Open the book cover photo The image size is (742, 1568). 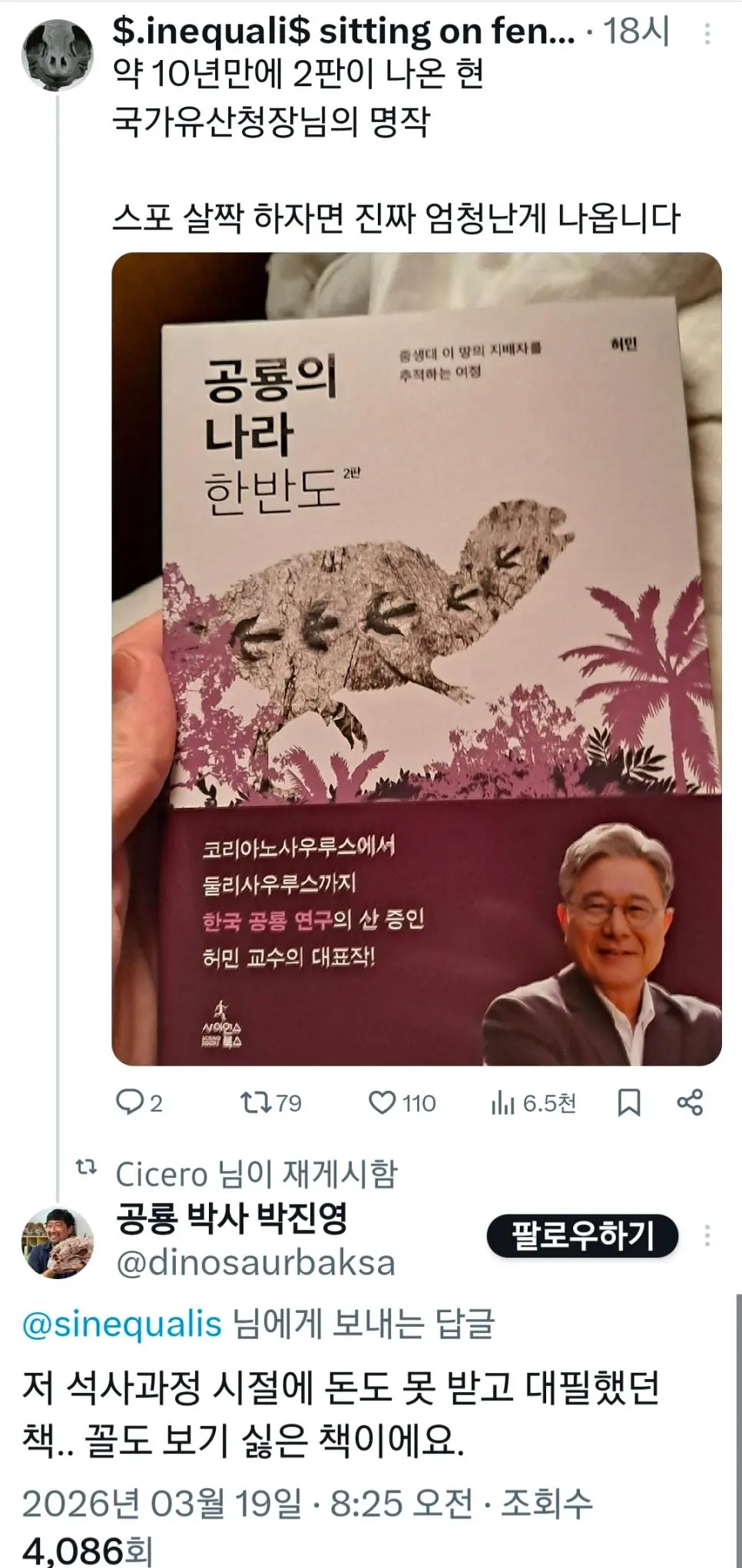(416, 658)
